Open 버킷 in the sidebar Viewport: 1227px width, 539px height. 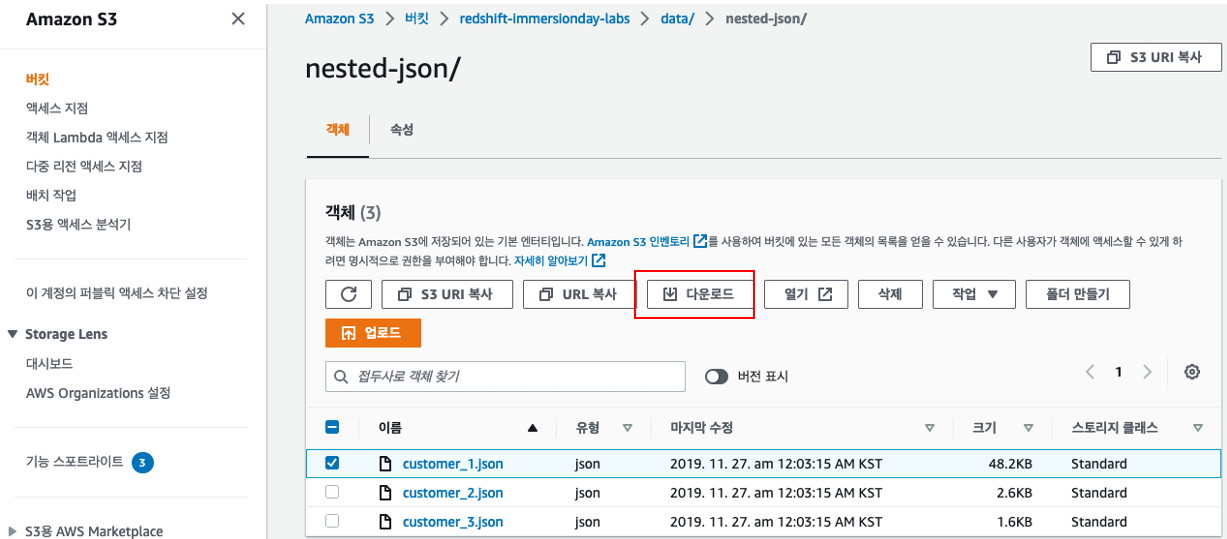point(37,79)
